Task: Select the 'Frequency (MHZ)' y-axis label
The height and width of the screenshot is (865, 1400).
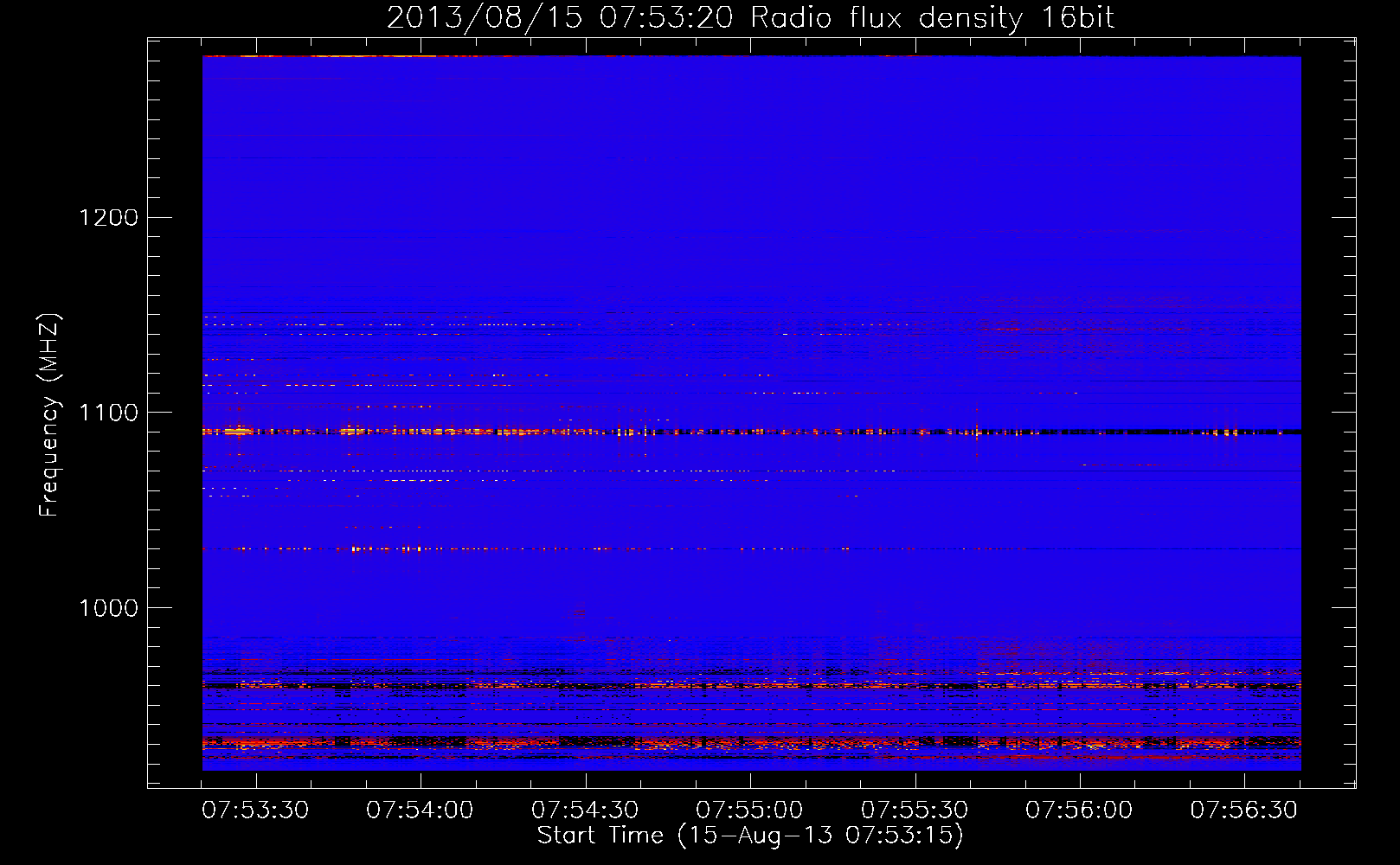Action: tap(50, 415)
